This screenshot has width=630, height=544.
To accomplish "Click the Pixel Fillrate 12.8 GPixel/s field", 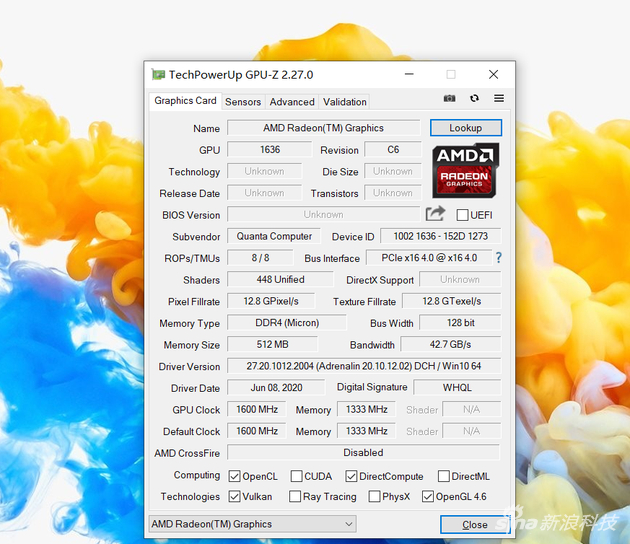I will click(271, 301).
